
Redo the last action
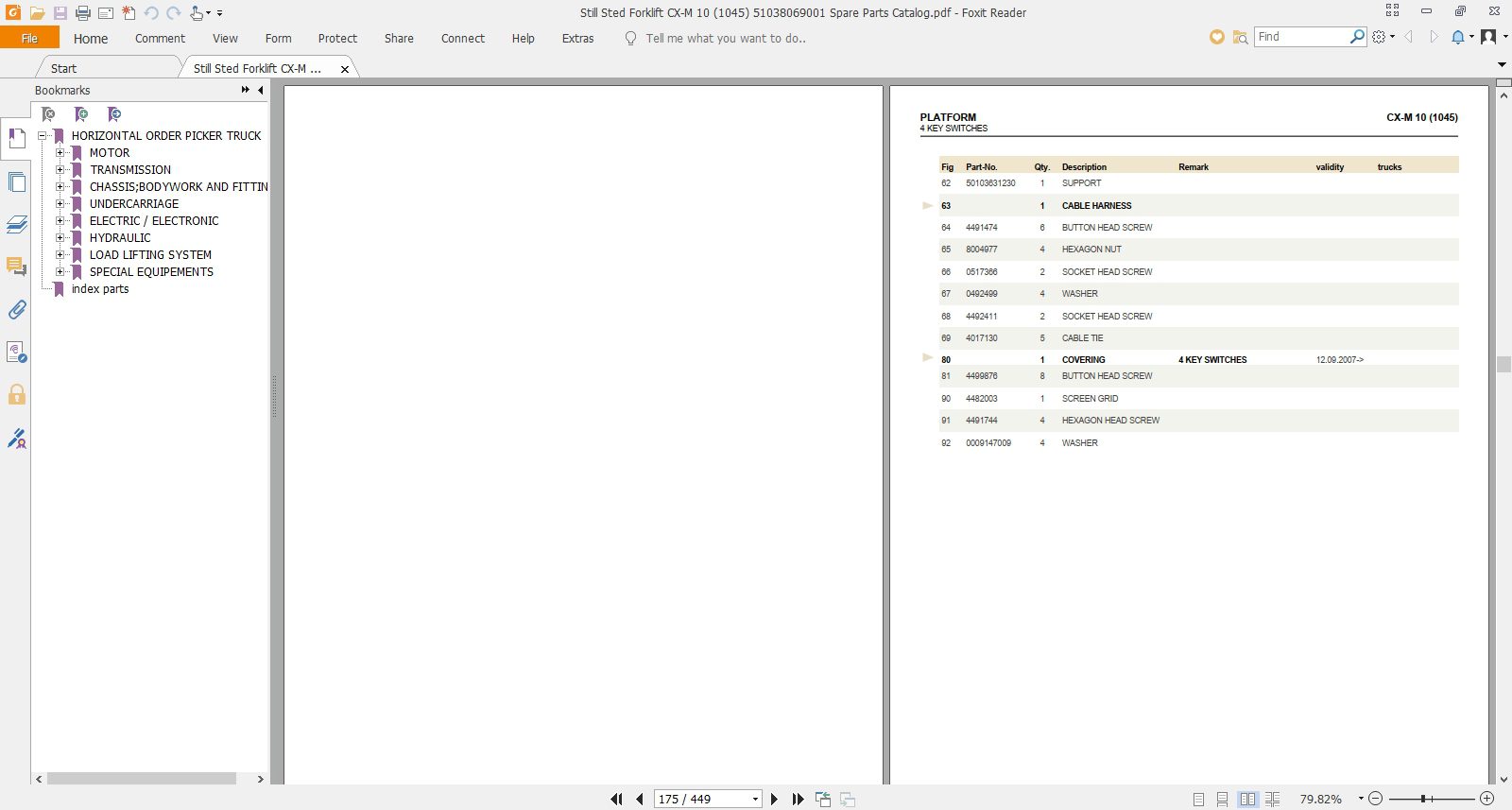(174, 13)
